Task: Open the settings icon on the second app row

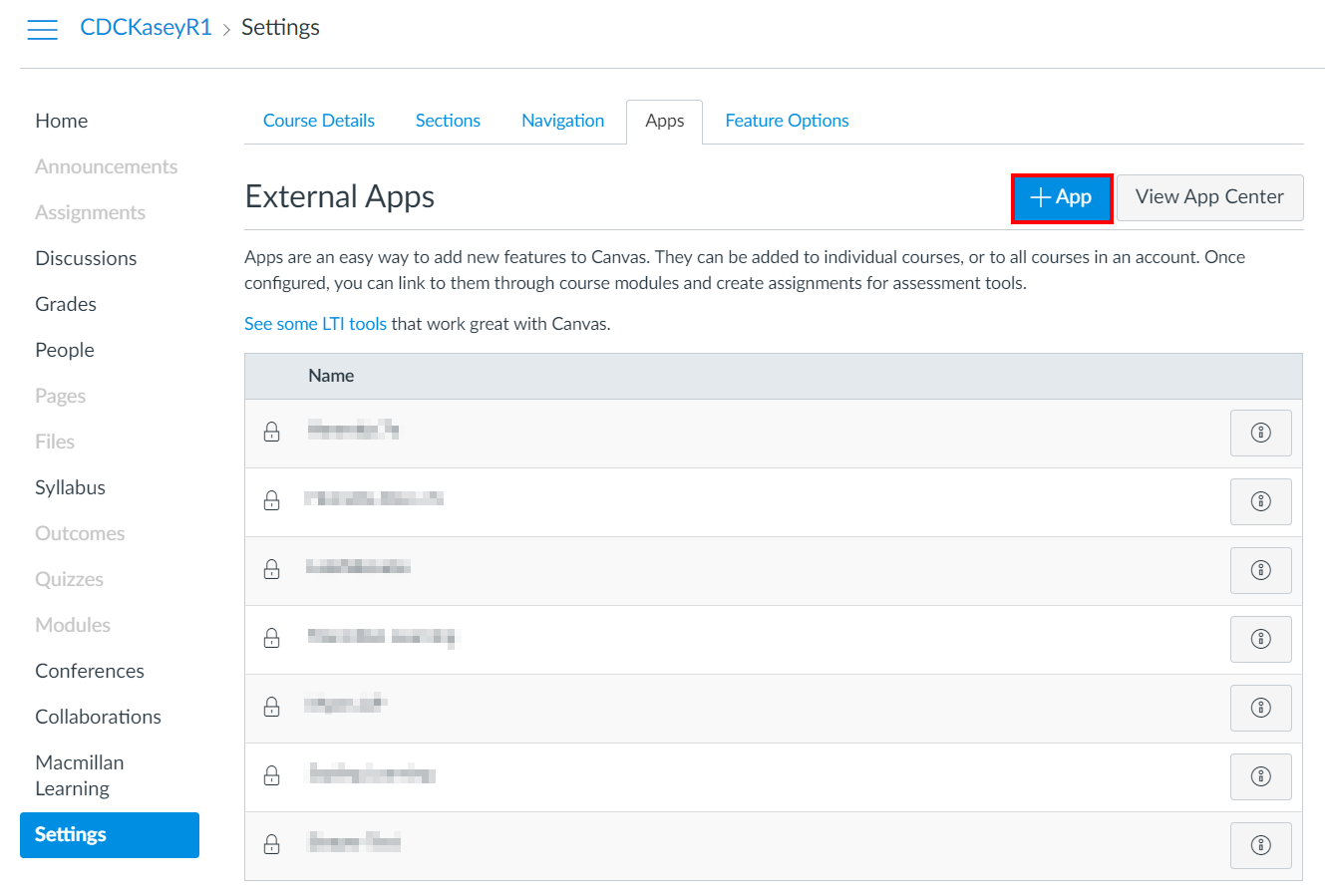Action: tap(1260, 501)
